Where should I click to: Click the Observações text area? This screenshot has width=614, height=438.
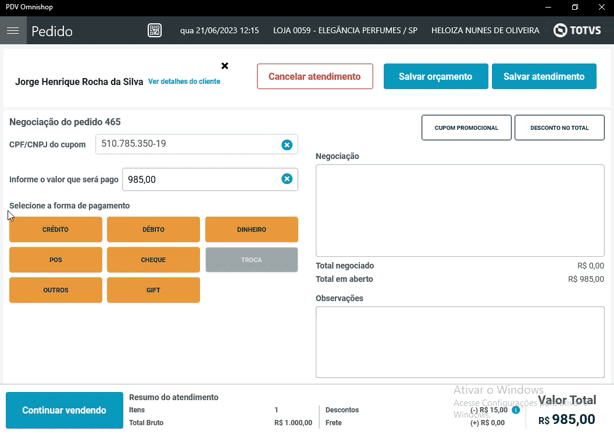460,342
